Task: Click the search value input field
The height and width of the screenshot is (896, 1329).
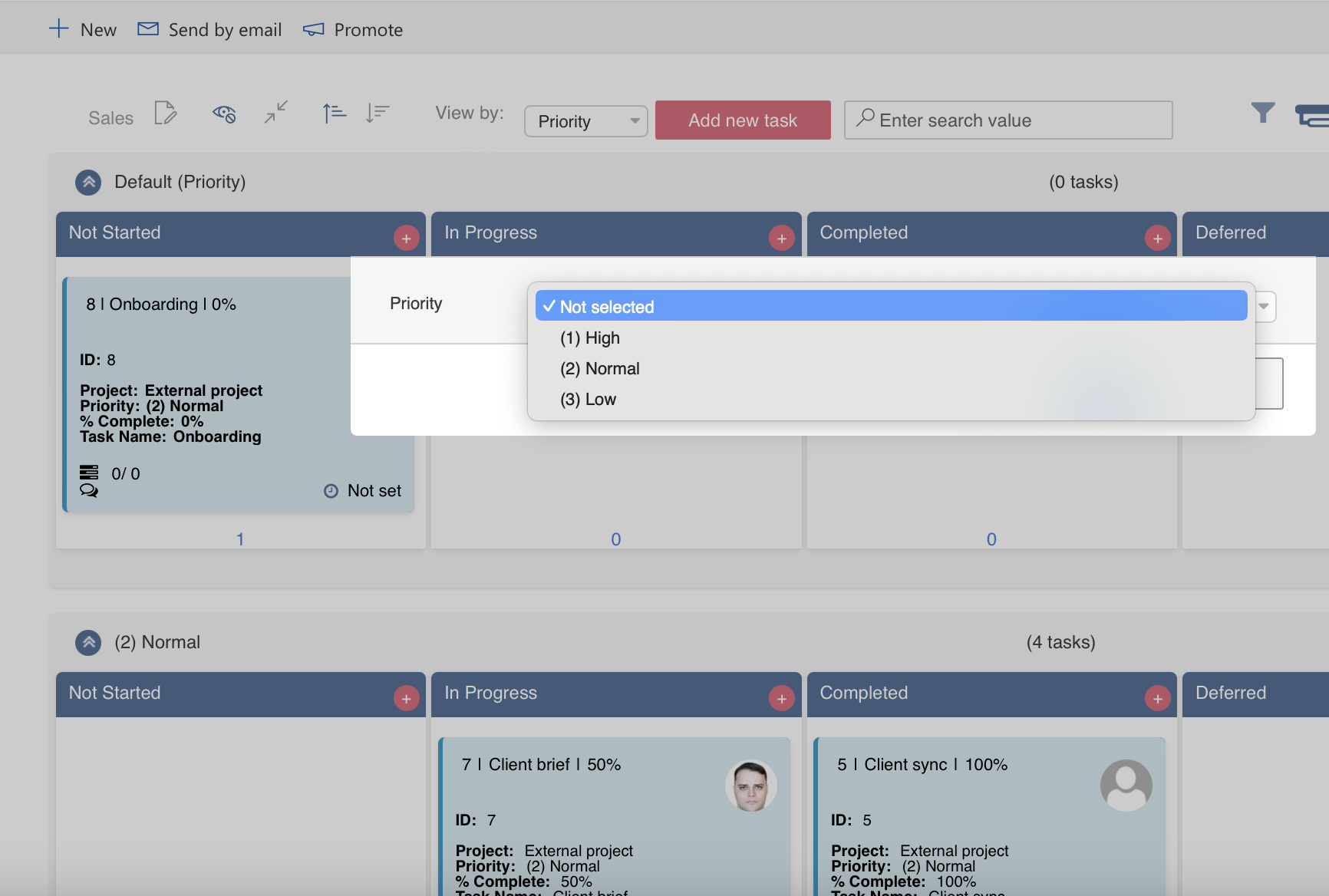Action: (1007, 120)
